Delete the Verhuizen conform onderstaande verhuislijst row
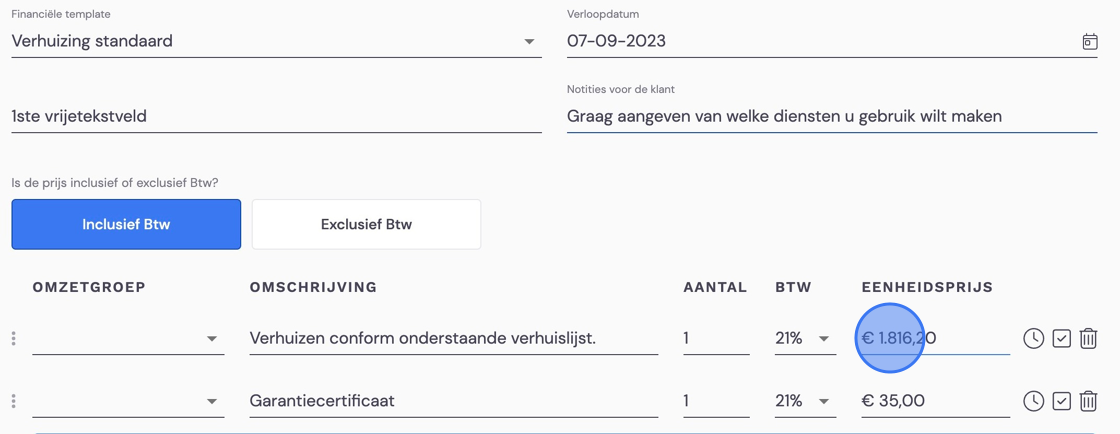The height and width of the screenshot is (434, 1120). coord(1088,338)
